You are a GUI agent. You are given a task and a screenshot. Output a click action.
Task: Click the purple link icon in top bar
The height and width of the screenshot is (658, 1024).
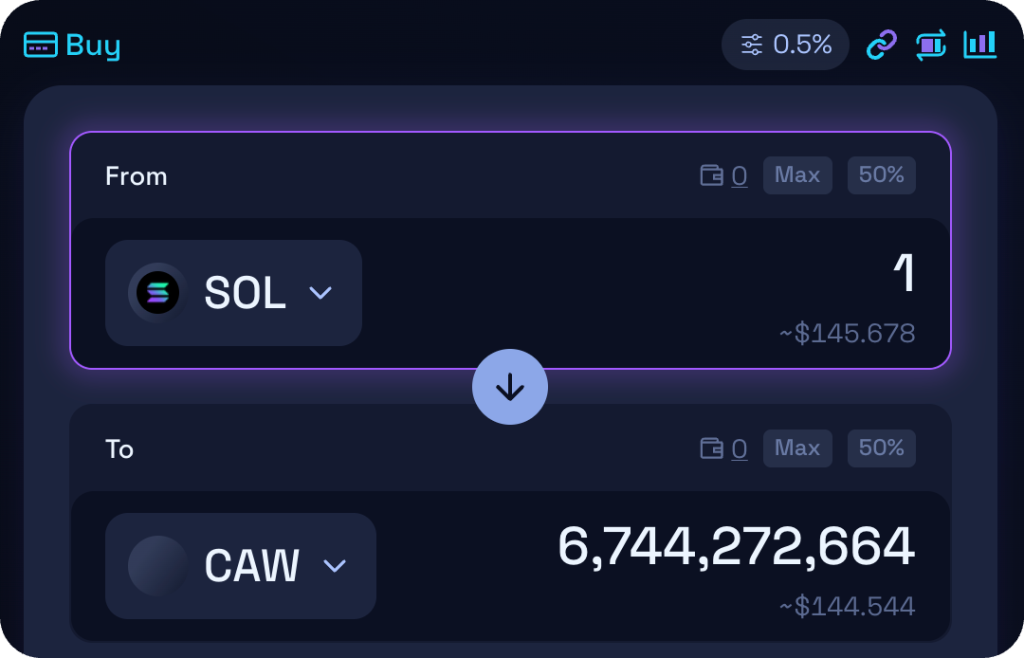pyautogui.click(x=880, y=44)
